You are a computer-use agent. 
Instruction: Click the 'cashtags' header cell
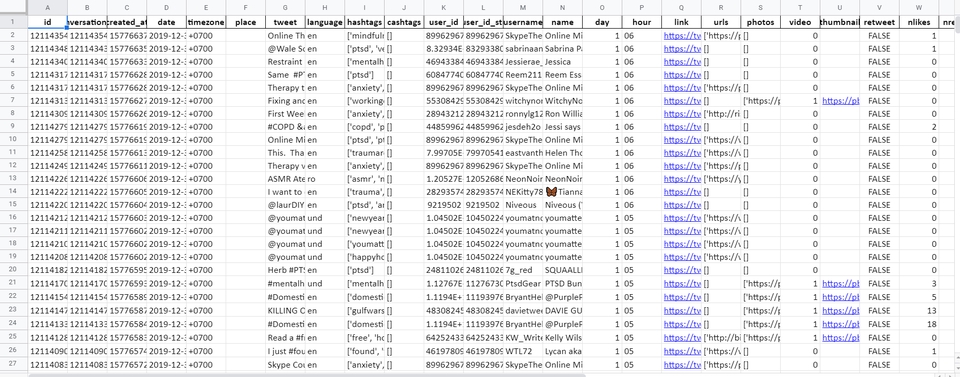[404, 23]
